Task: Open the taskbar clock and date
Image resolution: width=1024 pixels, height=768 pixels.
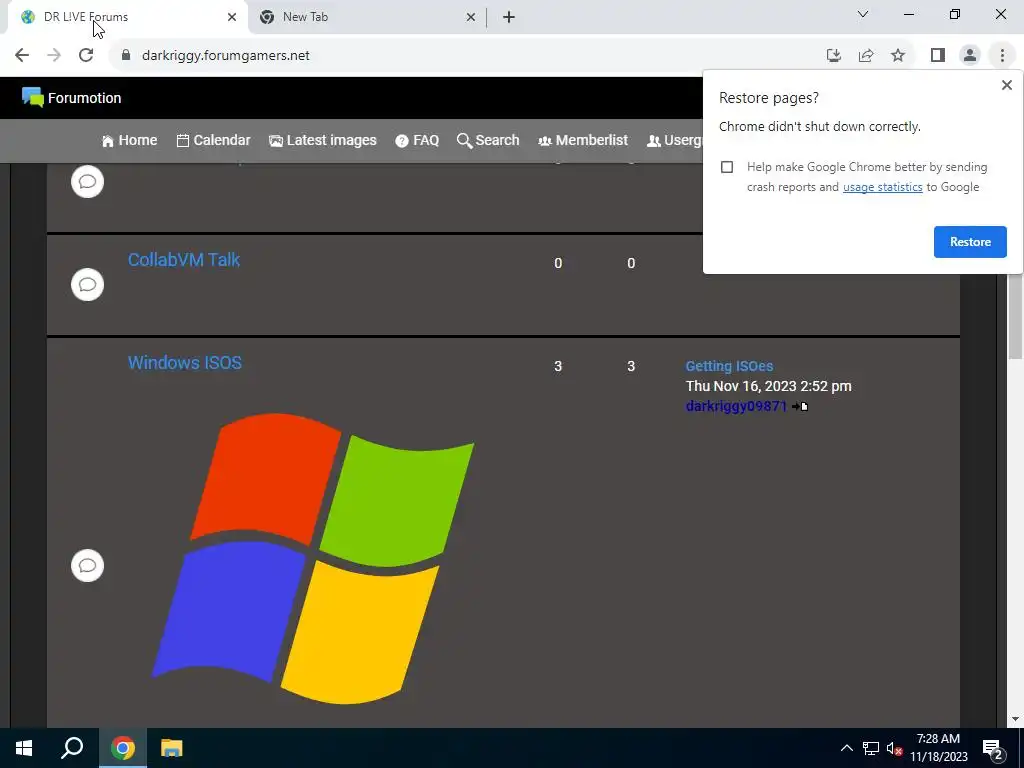Action: tap(938, 748)
